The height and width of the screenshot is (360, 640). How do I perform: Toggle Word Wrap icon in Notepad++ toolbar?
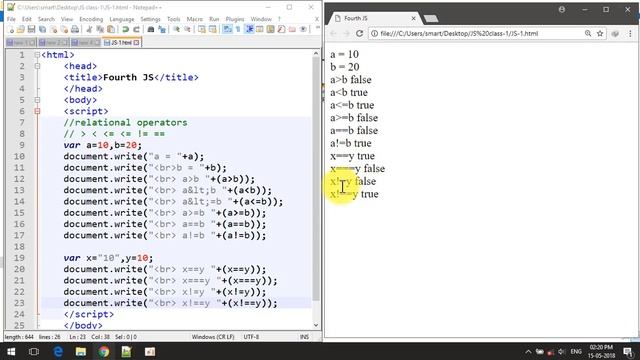point(227,29)
